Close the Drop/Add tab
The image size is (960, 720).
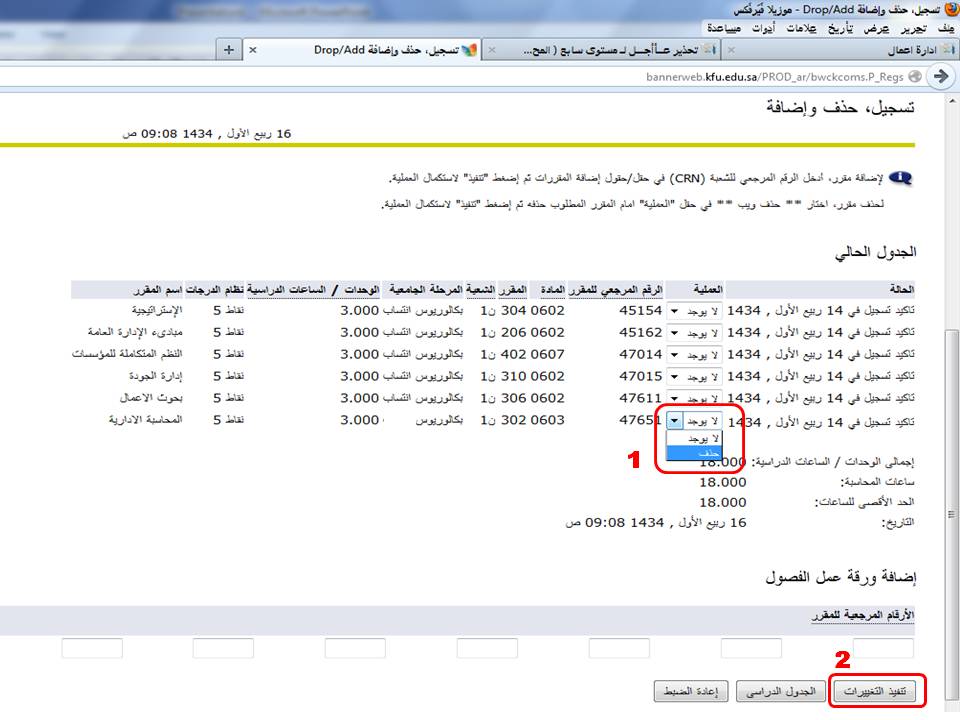coord(252,49)
